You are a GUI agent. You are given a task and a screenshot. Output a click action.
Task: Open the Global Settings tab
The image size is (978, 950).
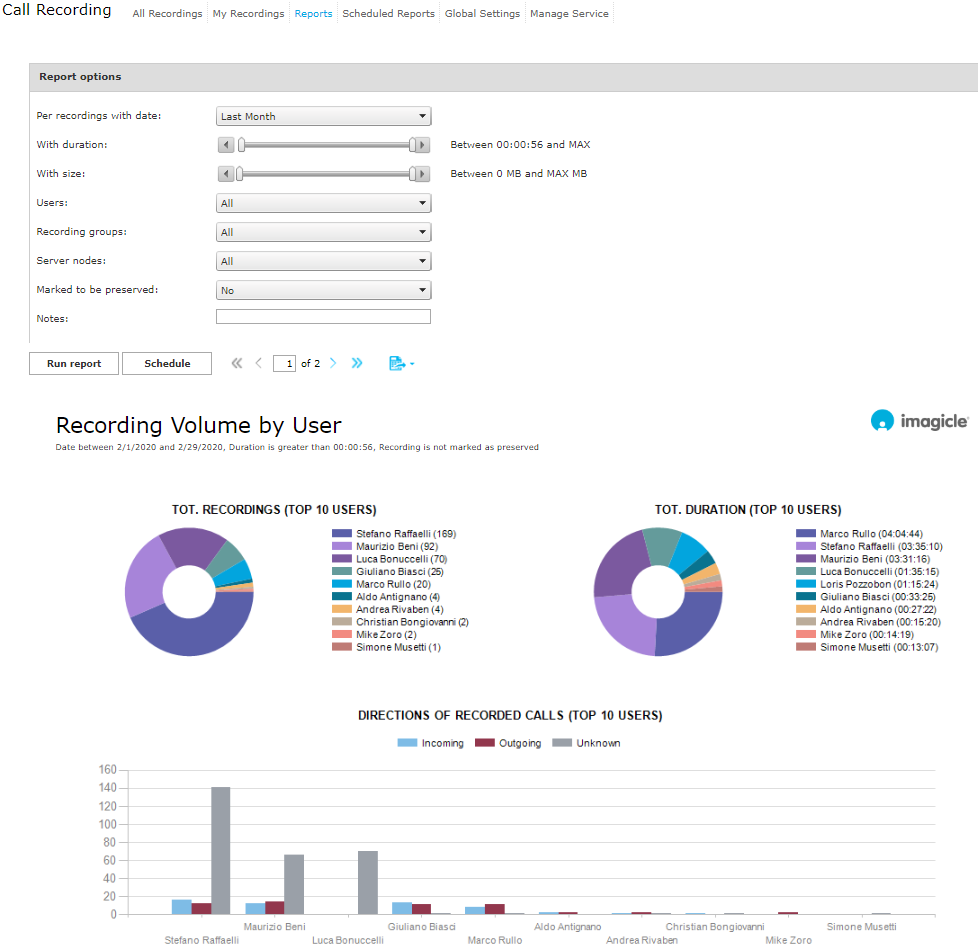[x=482, y=14]
